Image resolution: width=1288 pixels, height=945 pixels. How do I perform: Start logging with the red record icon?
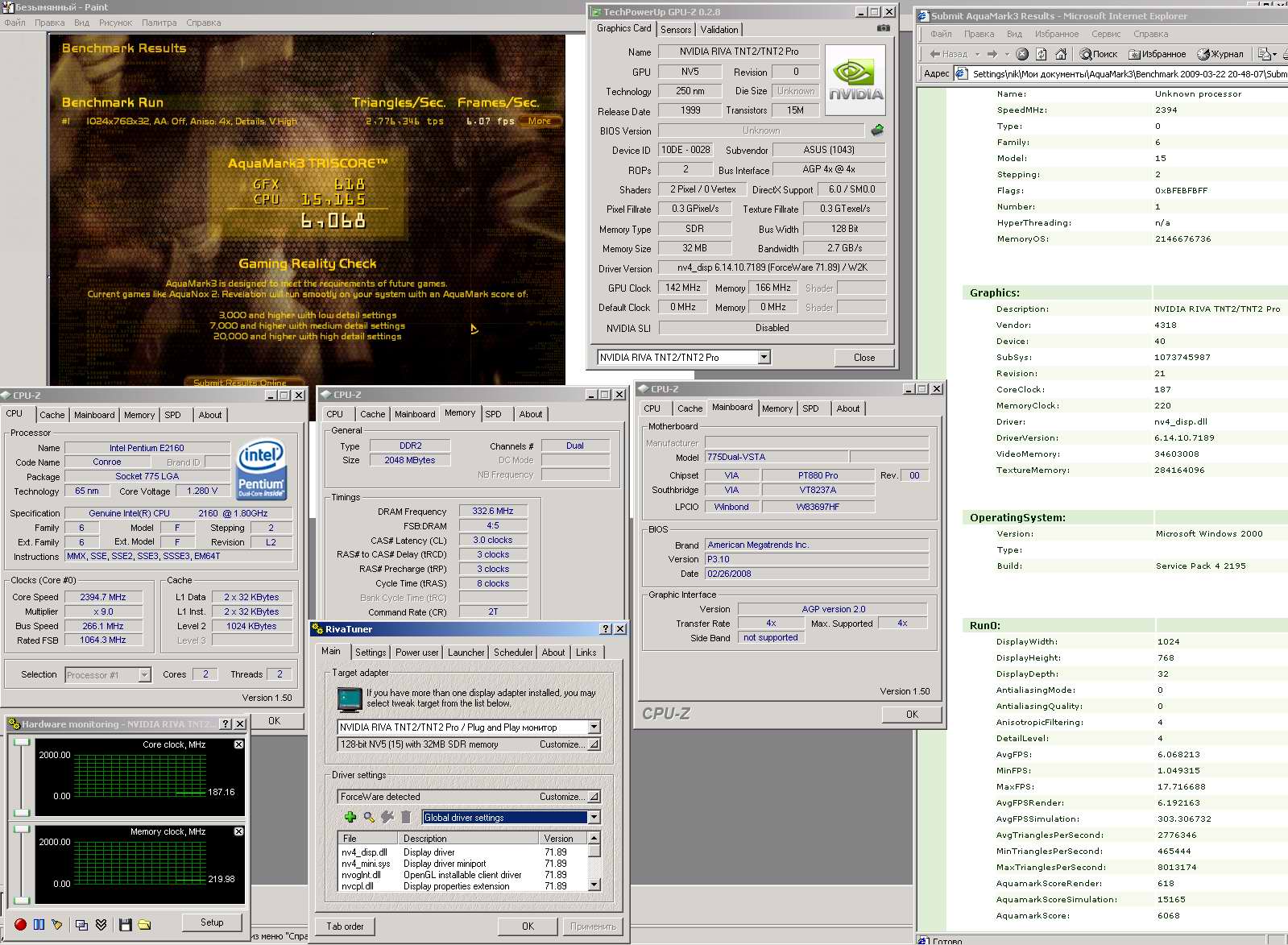[x=20, y=924]
